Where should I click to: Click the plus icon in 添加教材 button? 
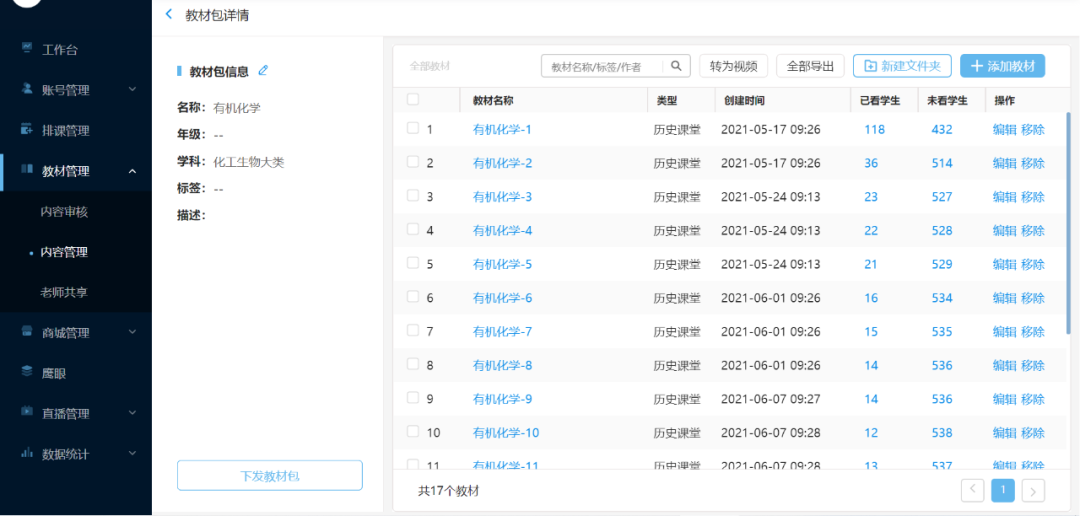pos(977,66)
